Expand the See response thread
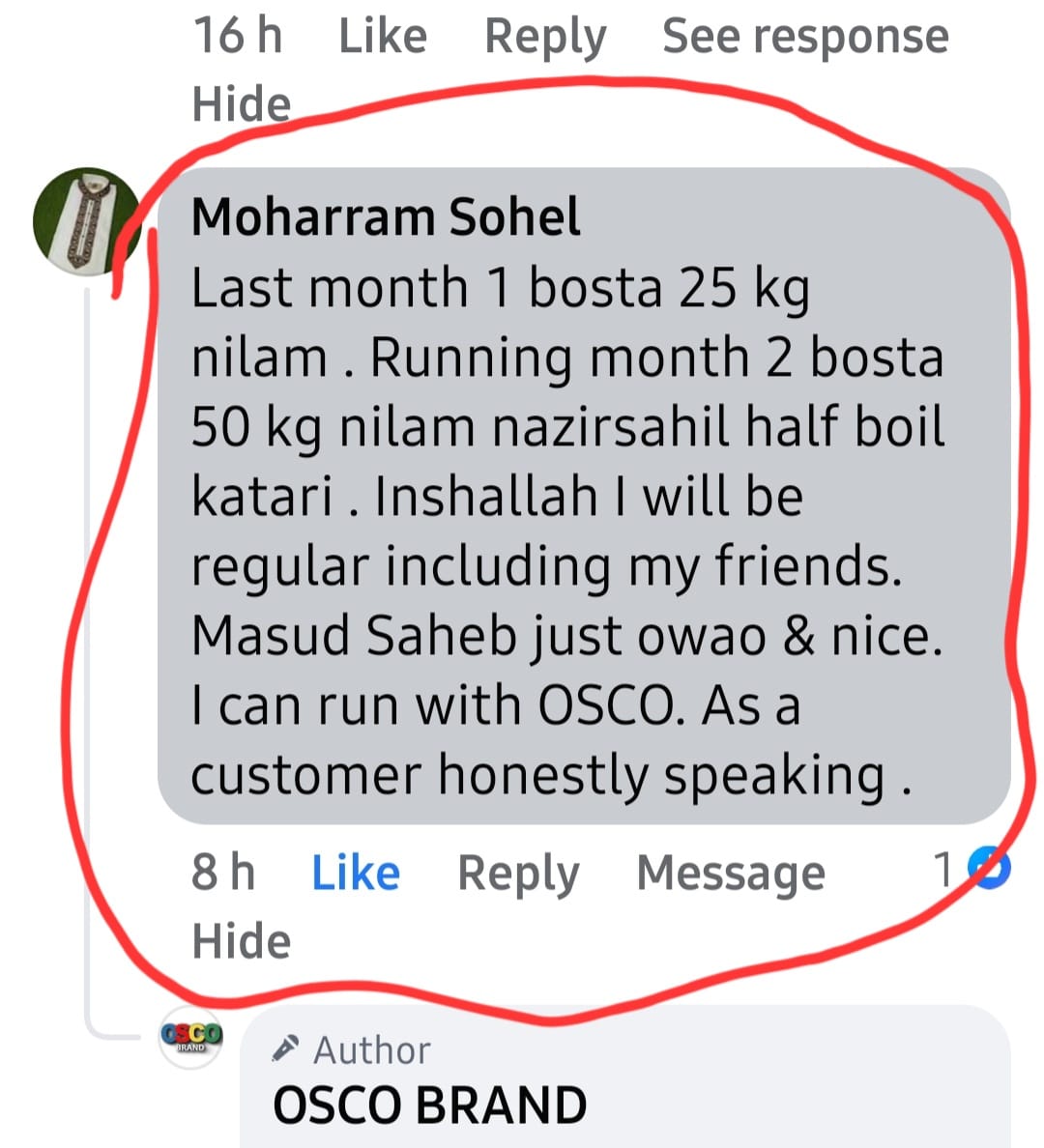The width and height of the screenshot is (1044, 1148). tap(804, 37)
